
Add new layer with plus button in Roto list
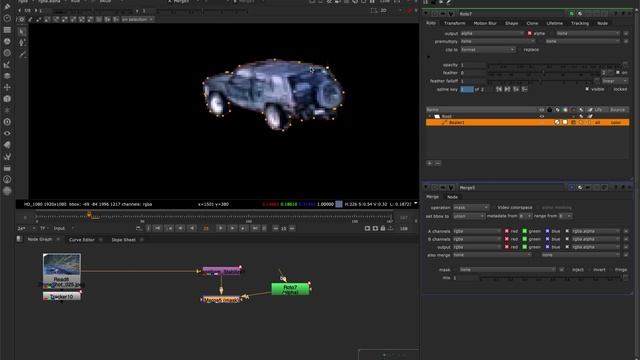click(430, 163)
